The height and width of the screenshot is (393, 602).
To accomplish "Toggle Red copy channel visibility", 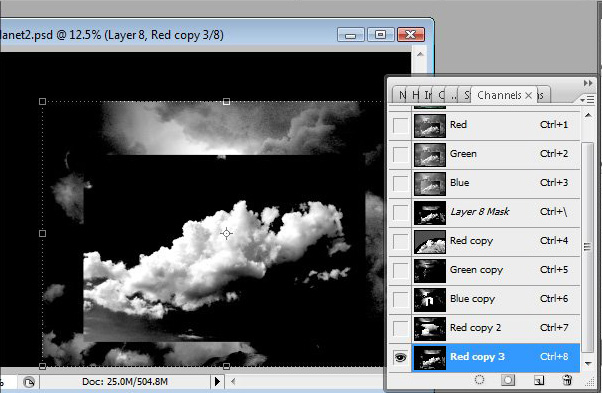I will pyautogui.click(x=400, y=241).
